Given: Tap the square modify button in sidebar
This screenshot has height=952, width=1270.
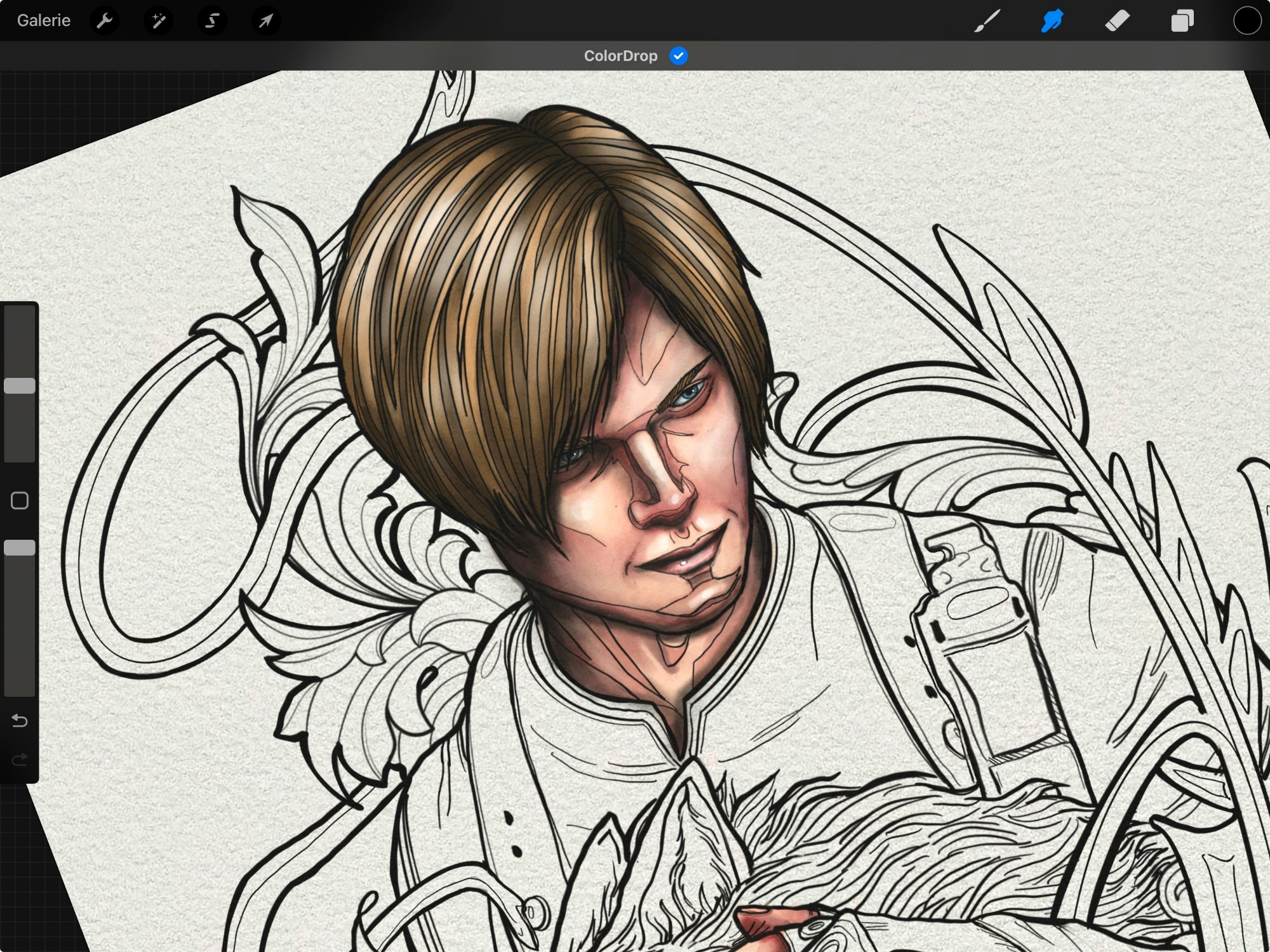Looking at the screenshot, I should 20,500.
